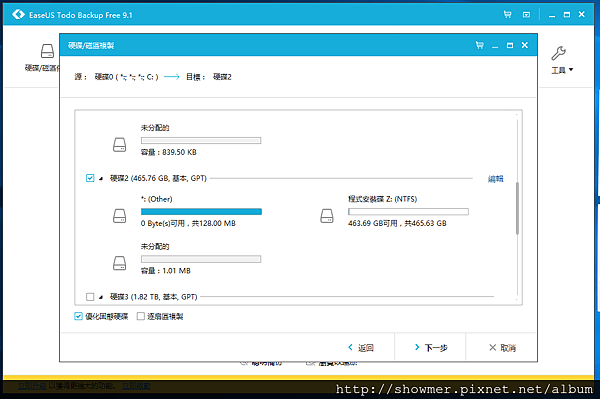Minimize the clone dialog window
The width and height of the screenshot is (600, 399).
point(495,47)
